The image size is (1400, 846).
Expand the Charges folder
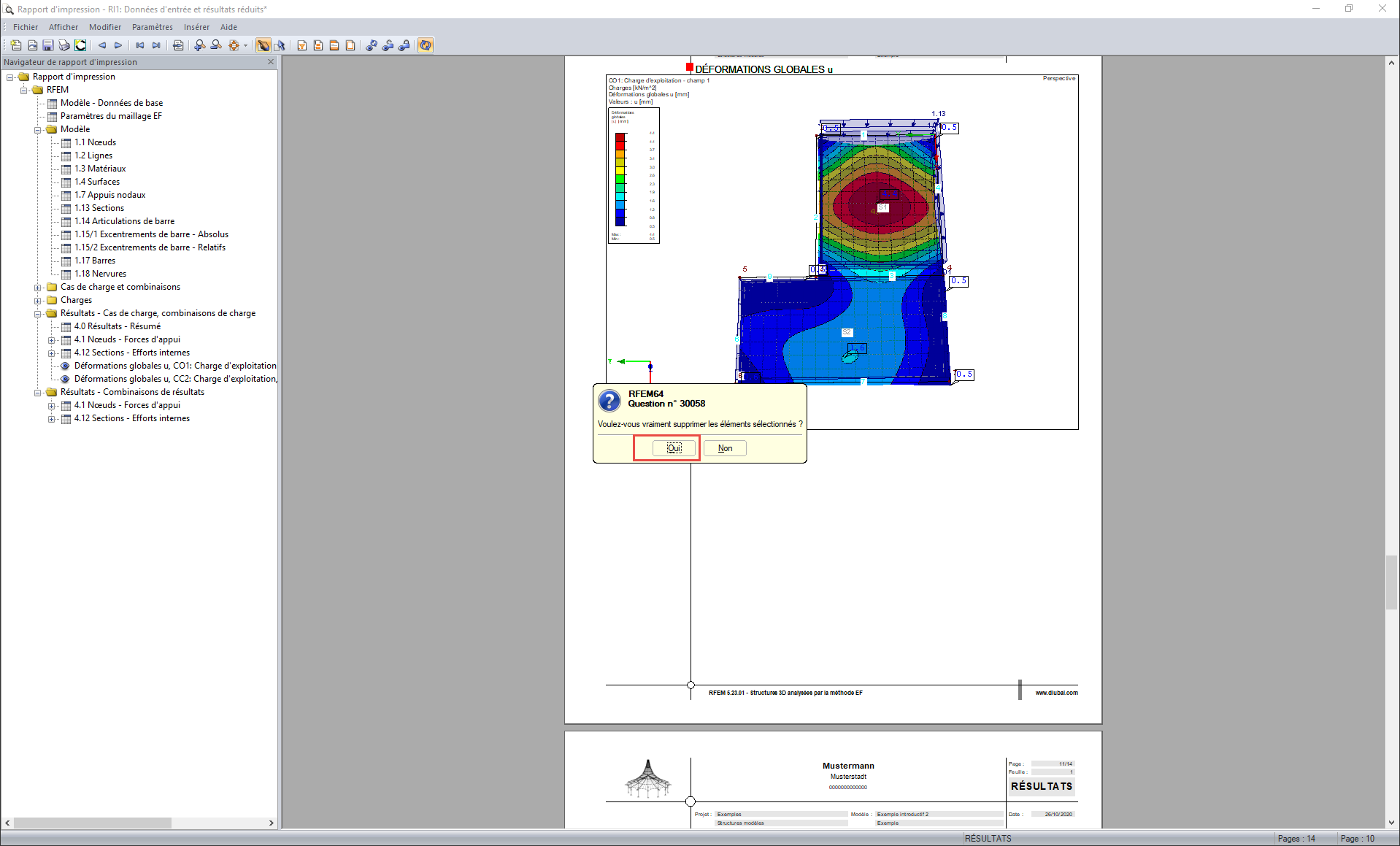coord(37,300)
